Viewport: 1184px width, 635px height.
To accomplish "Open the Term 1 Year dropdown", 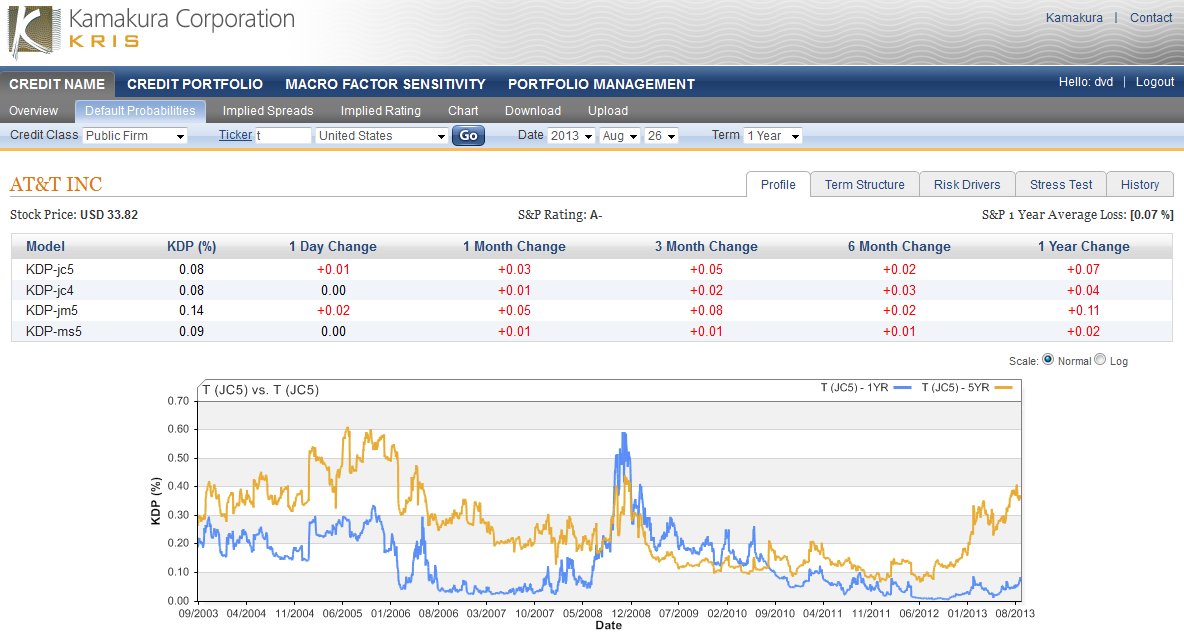I will (x=772, y=136).
